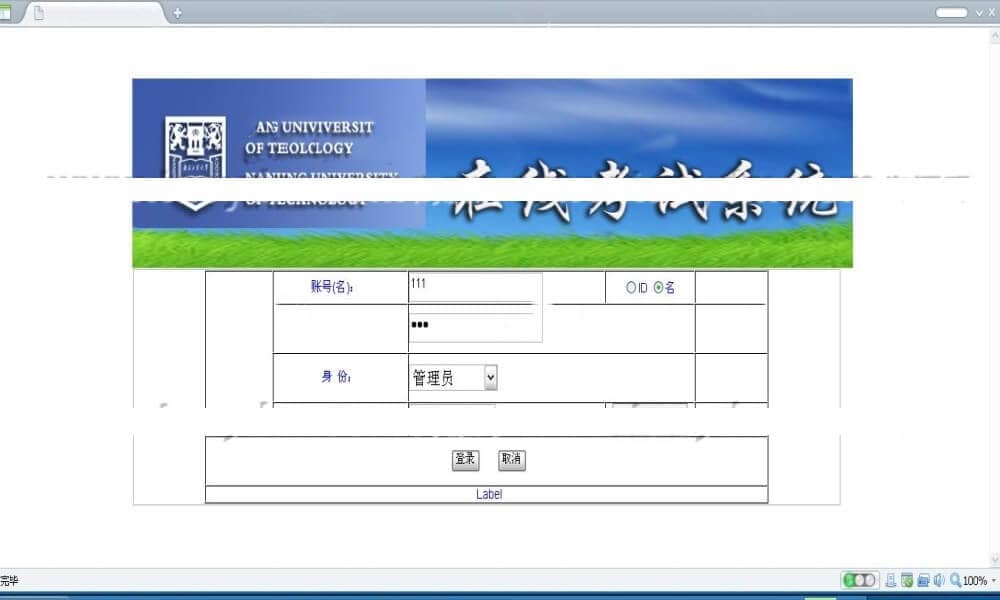
Task: Click the university crest logo in banner
Action: [195, 163]
